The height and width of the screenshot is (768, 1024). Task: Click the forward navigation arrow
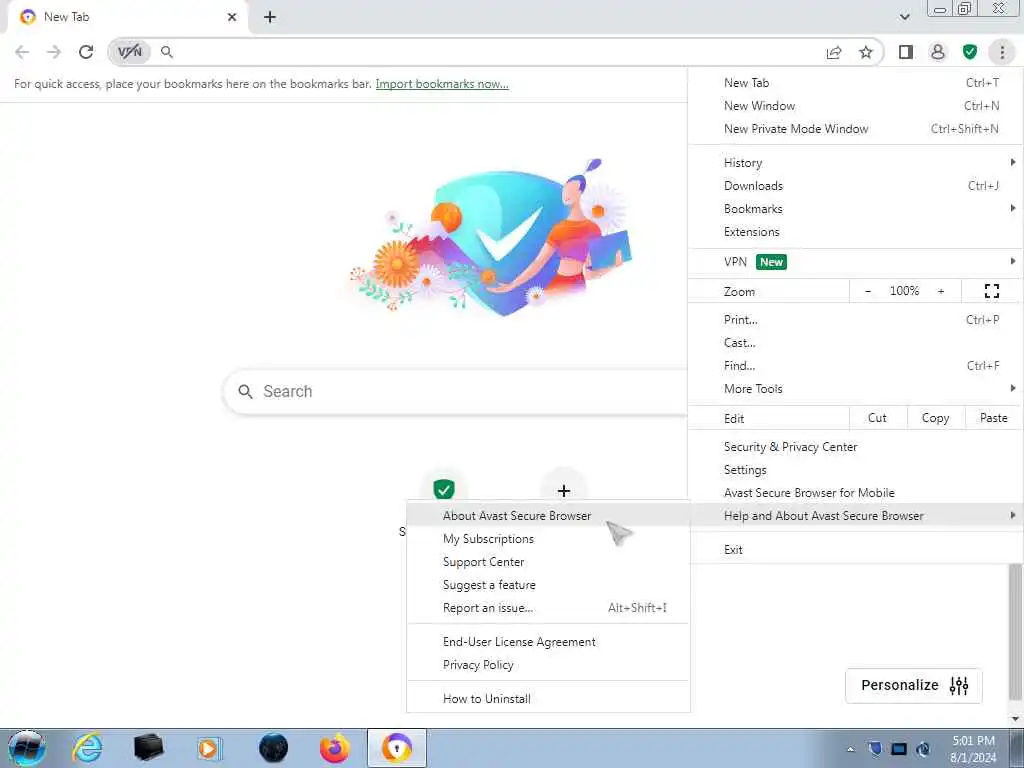coord(54,52)
